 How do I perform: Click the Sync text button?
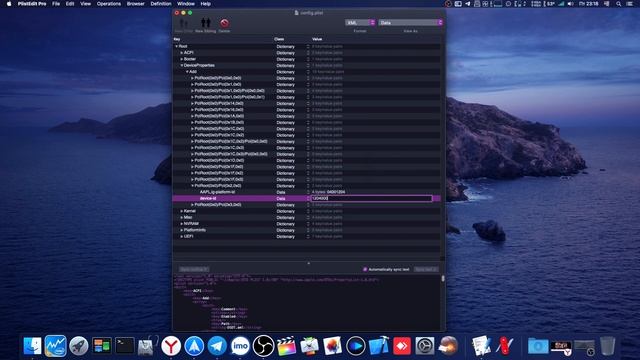point(426,269)
